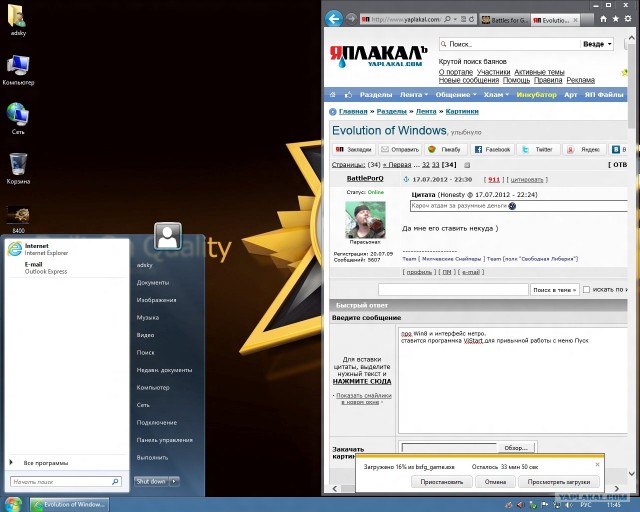
Task: Click the volume icon in system tray
Action: (x=569, y=505)
